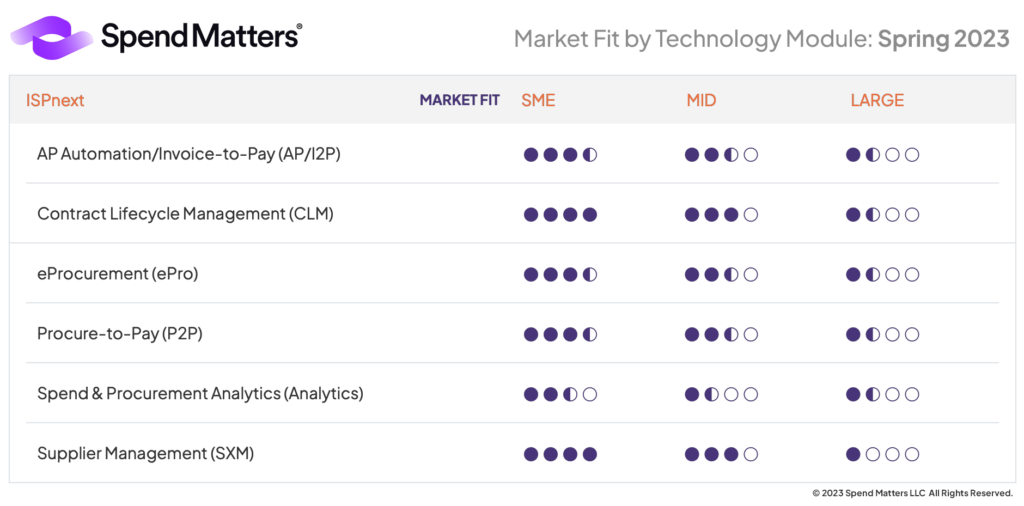This screenshot has width=1024, height=506.
Task: Click the Supplier Management LARGE rating dots
Action: click(882, 454)
